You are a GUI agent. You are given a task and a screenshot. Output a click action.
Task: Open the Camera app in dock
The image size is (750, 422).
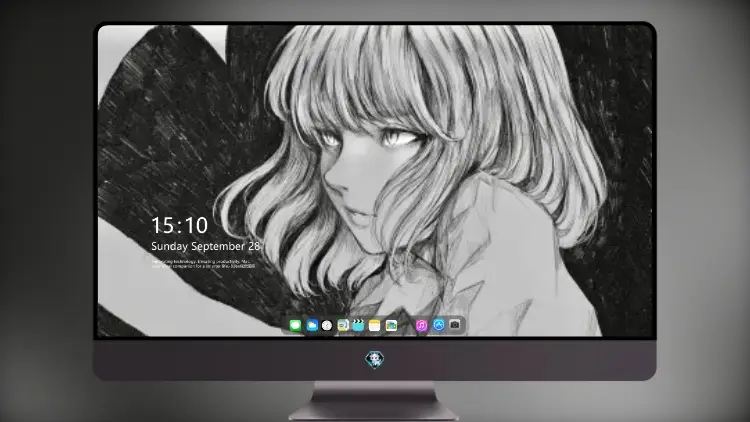tap(455, 325)
